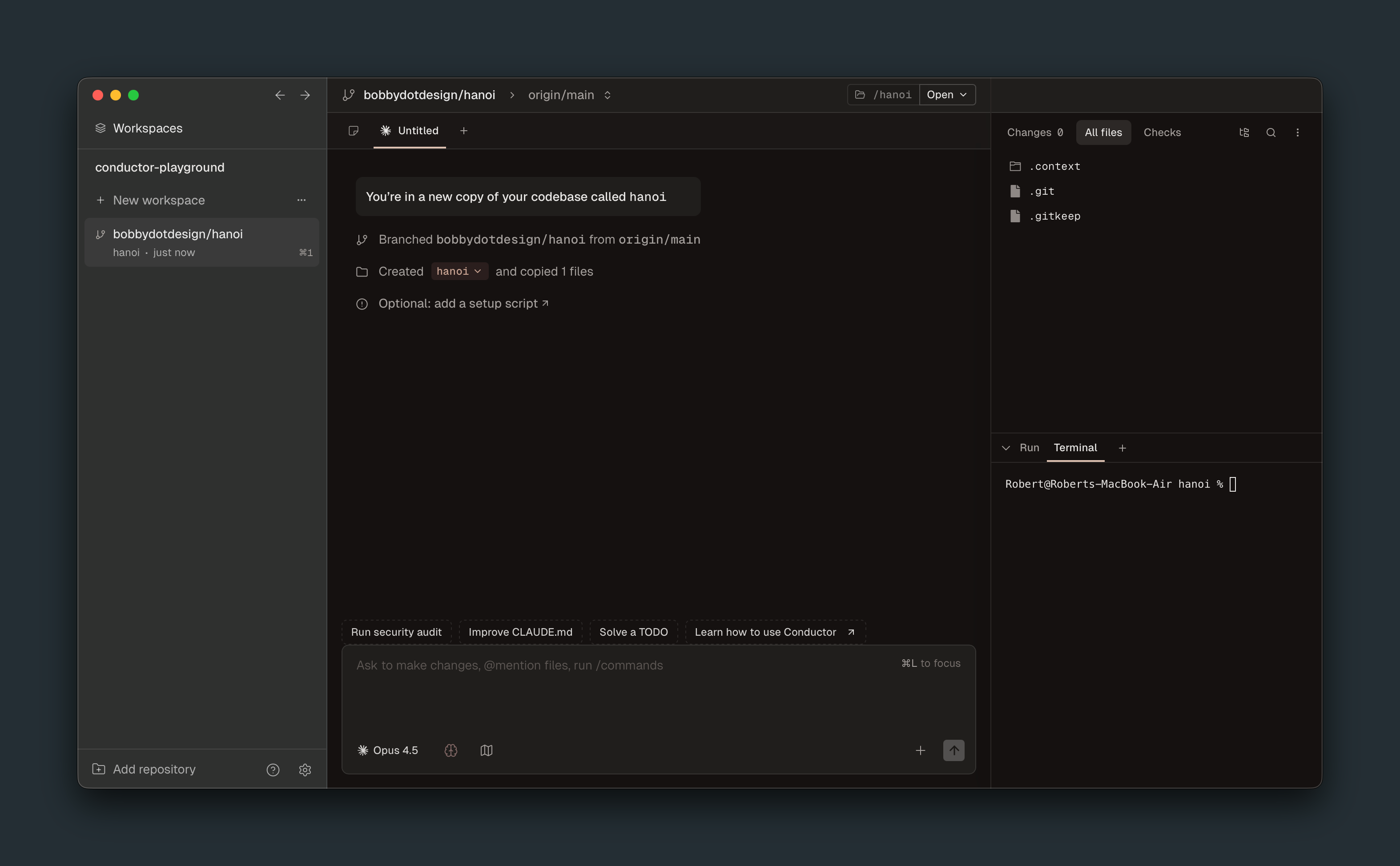Toggle the thinking mode brain icon

pyautogui.click(x=451, y=750)
